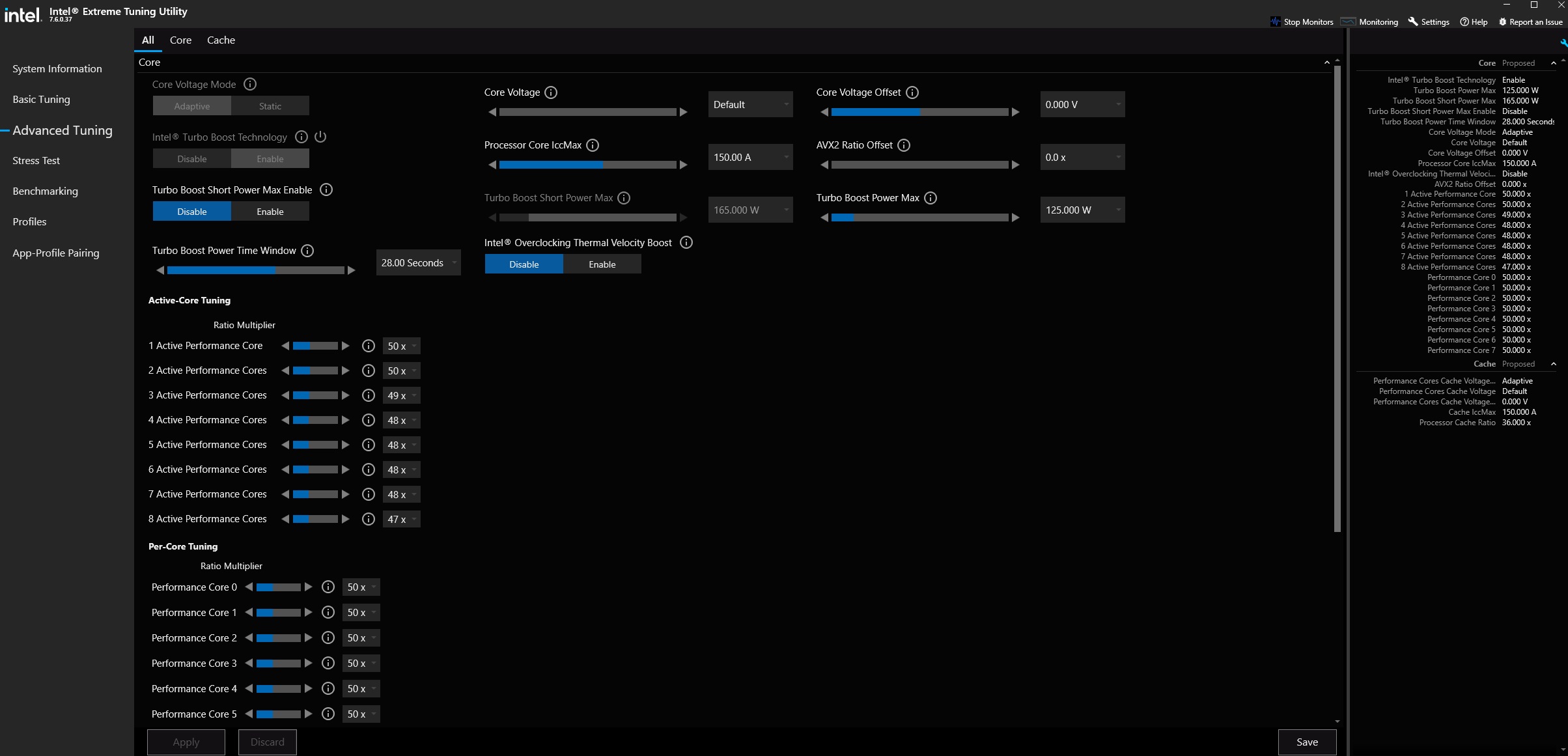Open the Monitoring view
Image resolution: width=1568 pixels, height=756 pixels.
coord(1370,21)
